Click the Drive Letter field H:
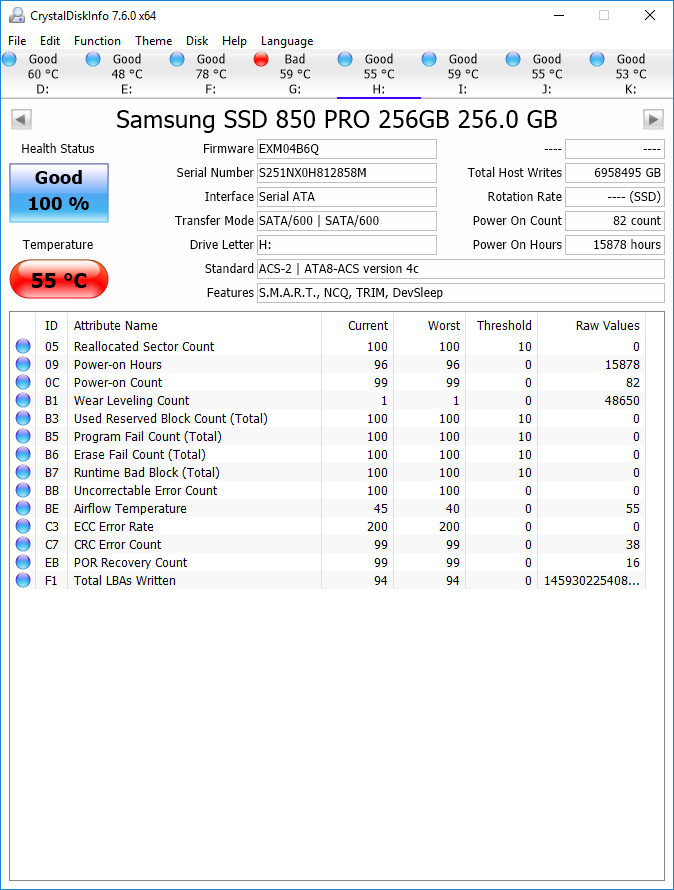Image resolution: width=674 pixels, height=890 pixels. 347,245
